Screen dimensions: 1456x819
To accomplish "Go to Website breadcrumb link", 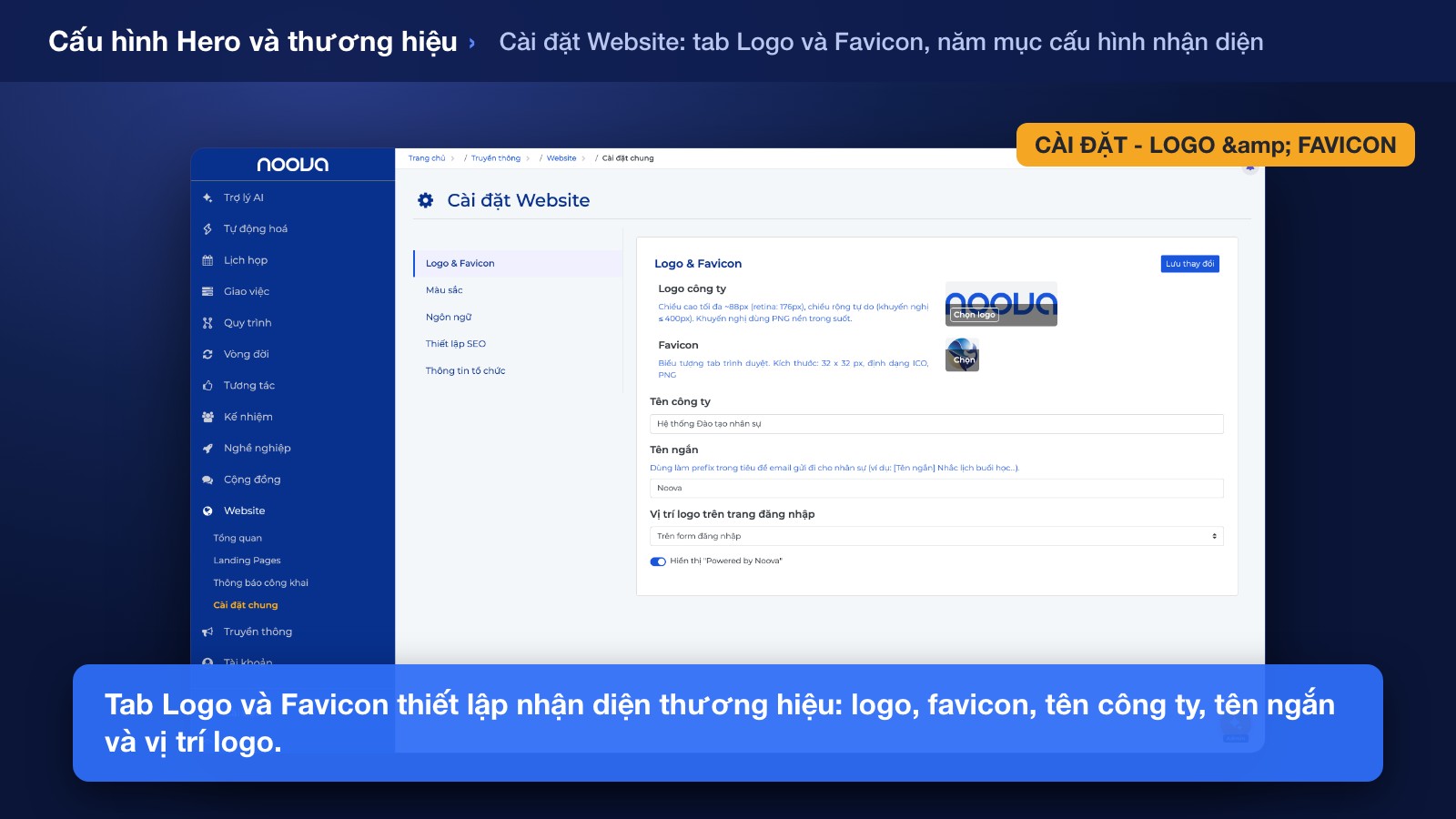I will [561, 158].
